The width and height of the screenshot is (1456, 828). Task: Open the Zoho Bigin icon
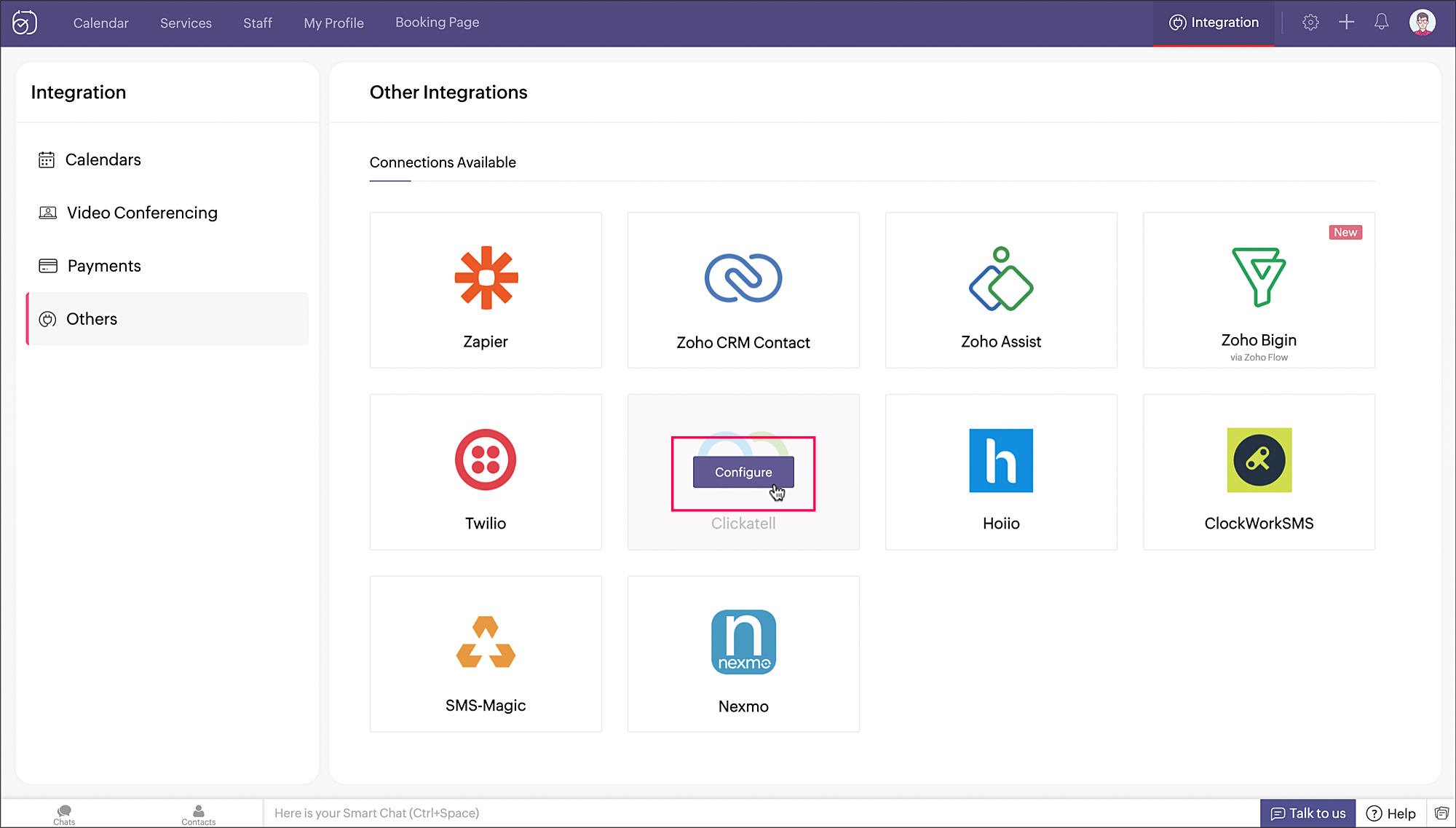click(1259, 277)
